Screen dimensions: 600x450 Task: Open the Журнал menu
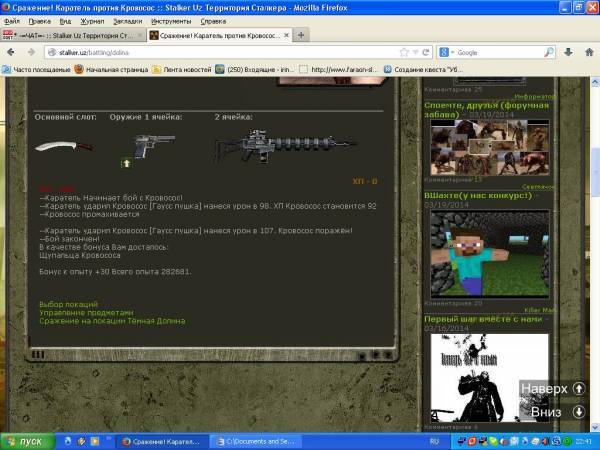(x=91, y=20)
